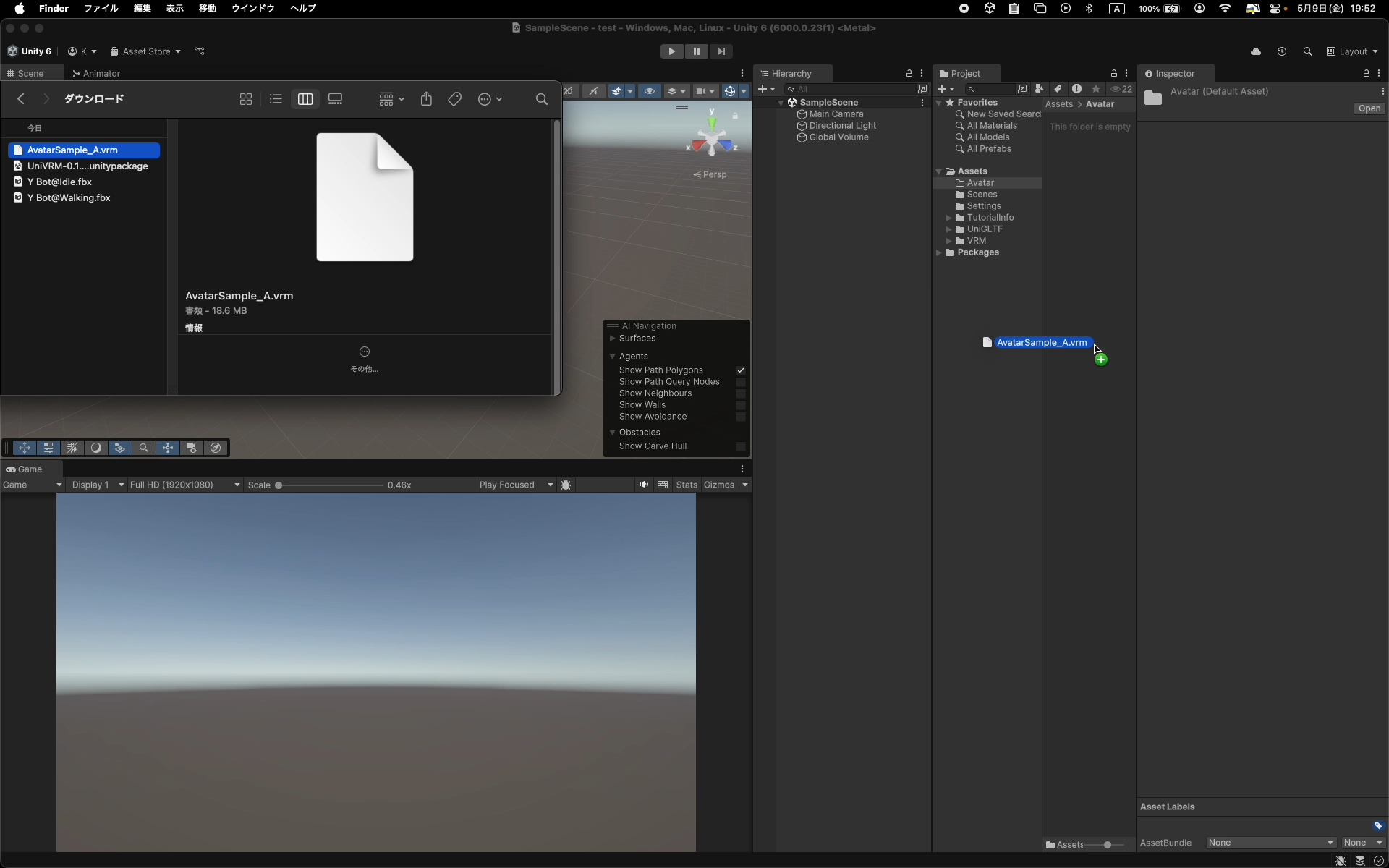The image size is (1389, 868).
Task: Click the keyboard shortcuts icon in Game view
Action: point(663,485)
